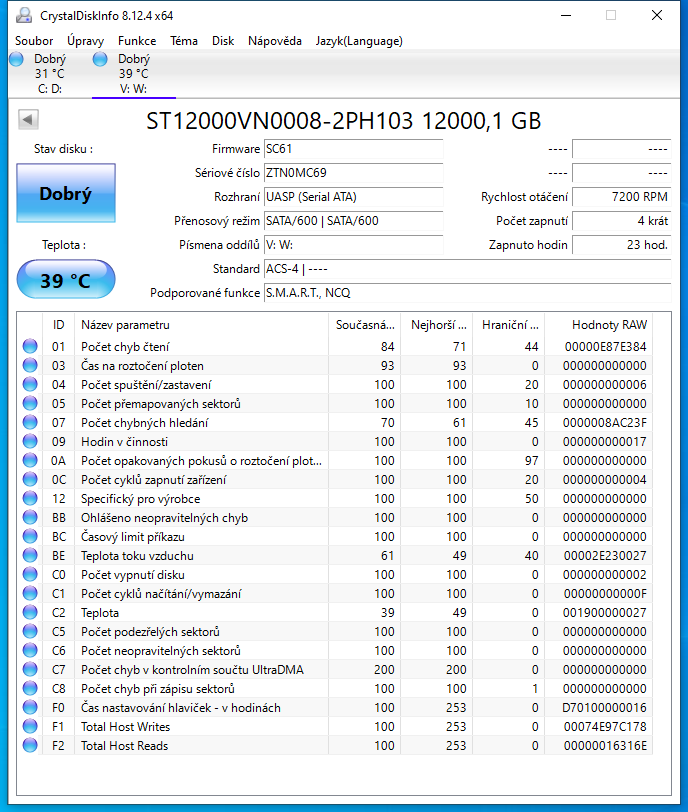The image size is (688, 812).
Task: Open the Jazyk(Language) menu
Action: [x=359, y=41]
